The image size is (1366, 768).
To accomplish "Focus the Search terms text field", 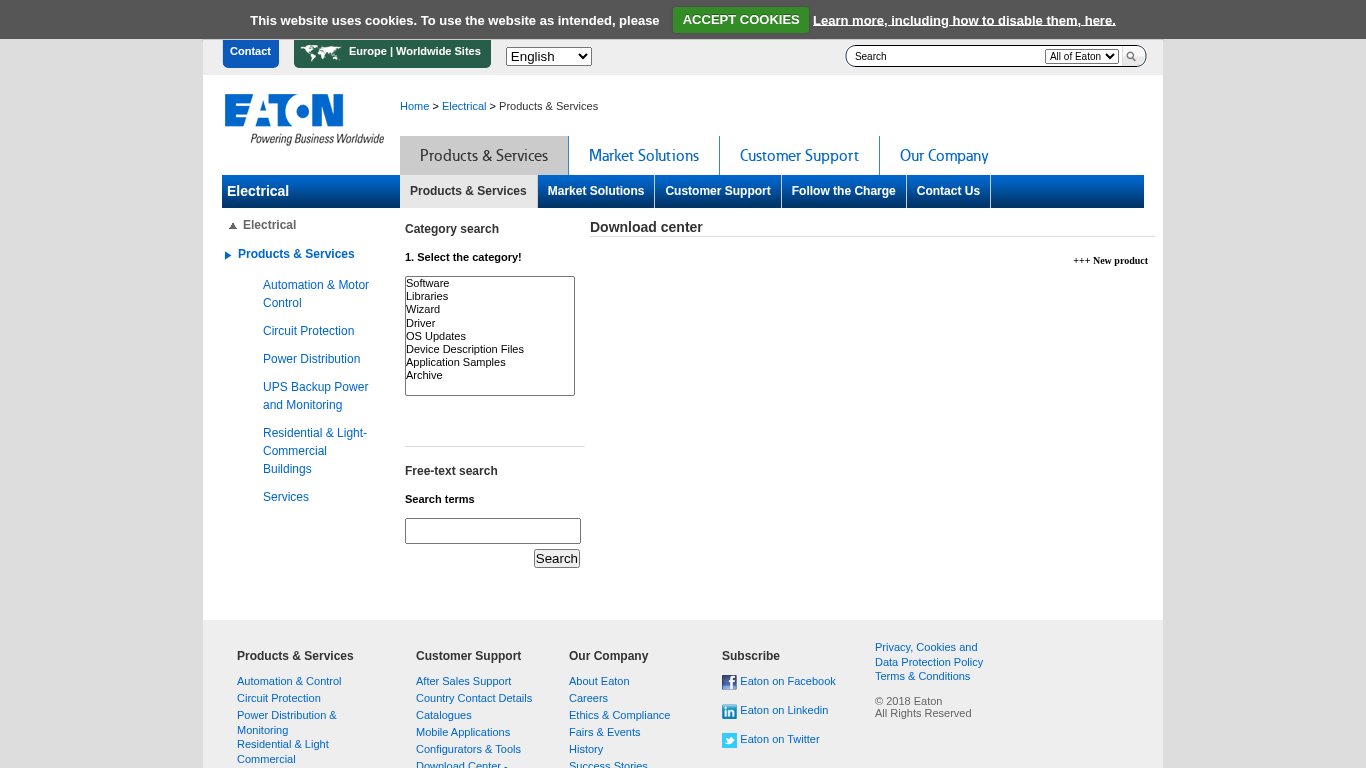I will (x=493, y=531).
